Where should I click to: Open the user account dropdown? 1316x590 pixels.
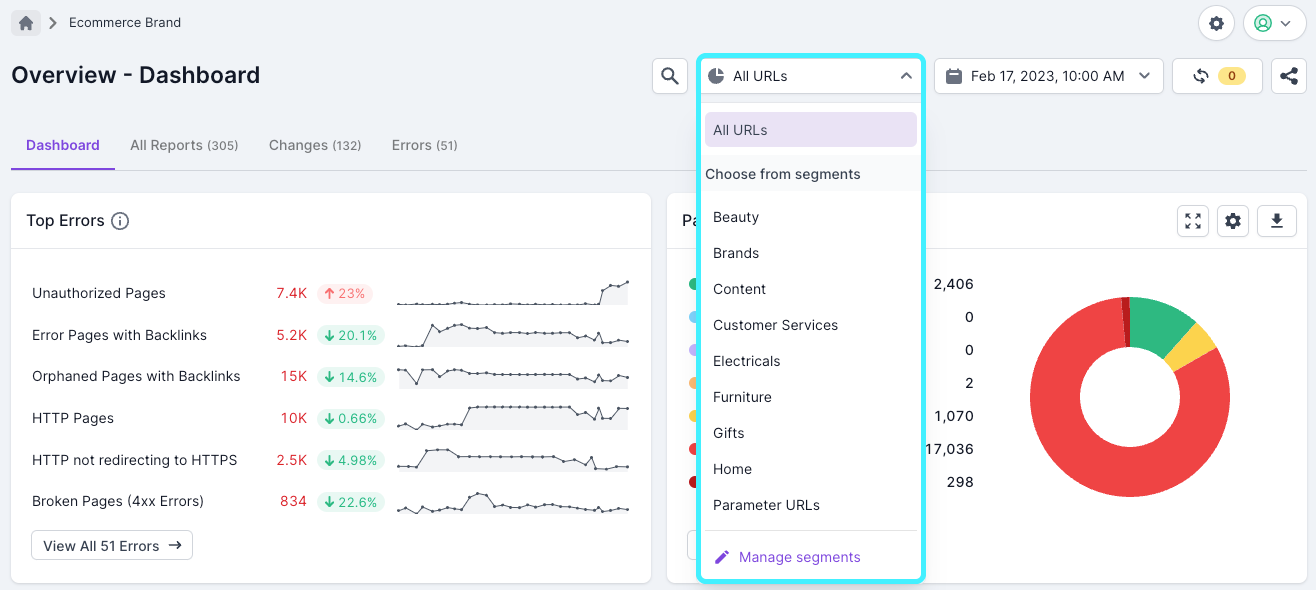pos(1274,23)
